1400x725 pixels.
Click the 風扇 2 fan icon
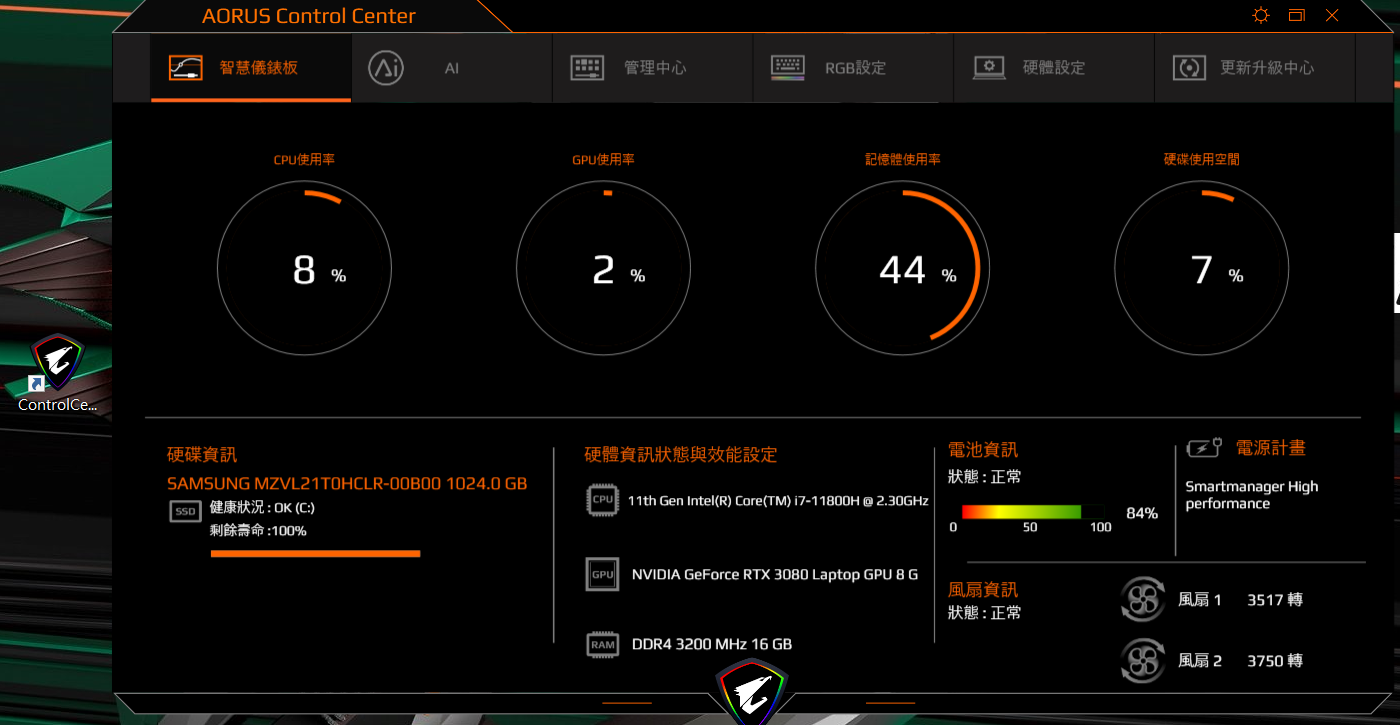tap(1141, 660)
